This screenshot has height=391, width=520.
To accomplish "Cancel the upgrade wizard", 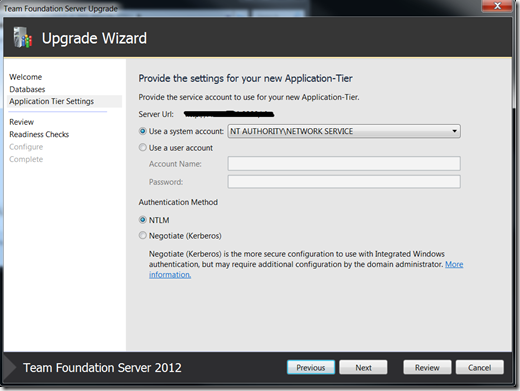I will [x=479, y=367].
